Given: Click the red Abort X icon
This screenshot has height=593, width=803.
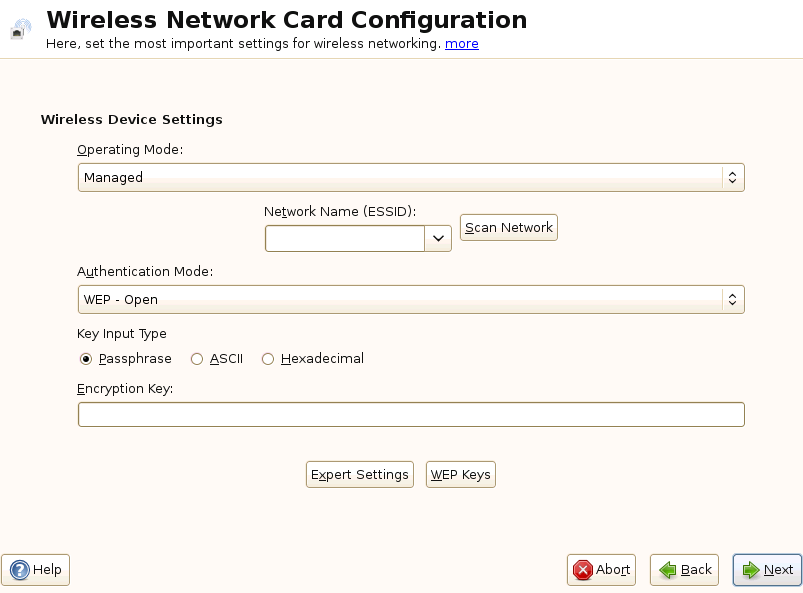Looking at the screenshot, I should tap(582, 570).
